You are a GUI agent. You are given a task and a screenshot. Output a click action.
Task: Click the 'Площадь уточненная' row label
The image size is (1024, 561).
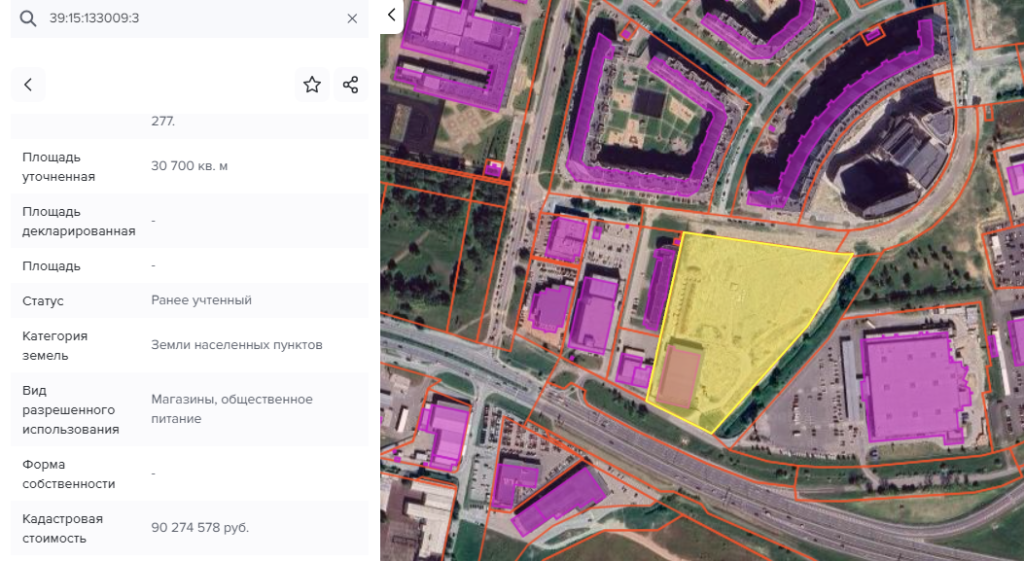click(x=59, y=166)
